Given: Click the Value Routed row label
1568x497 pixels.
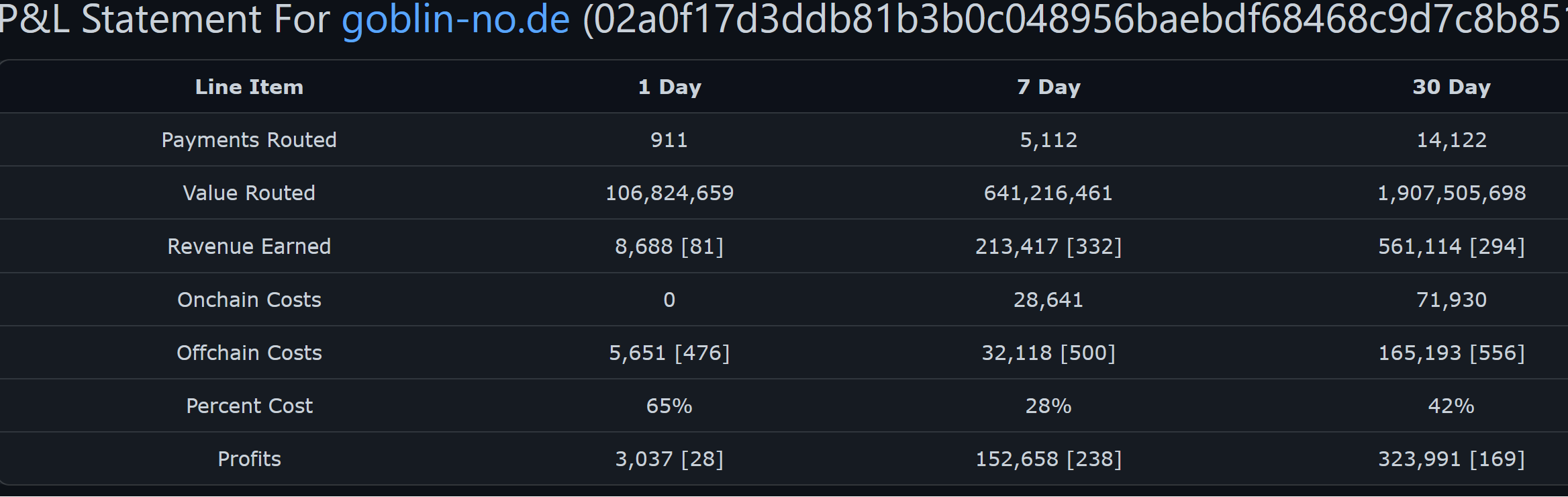Looking at the screenshot, I should pos(249,193).
